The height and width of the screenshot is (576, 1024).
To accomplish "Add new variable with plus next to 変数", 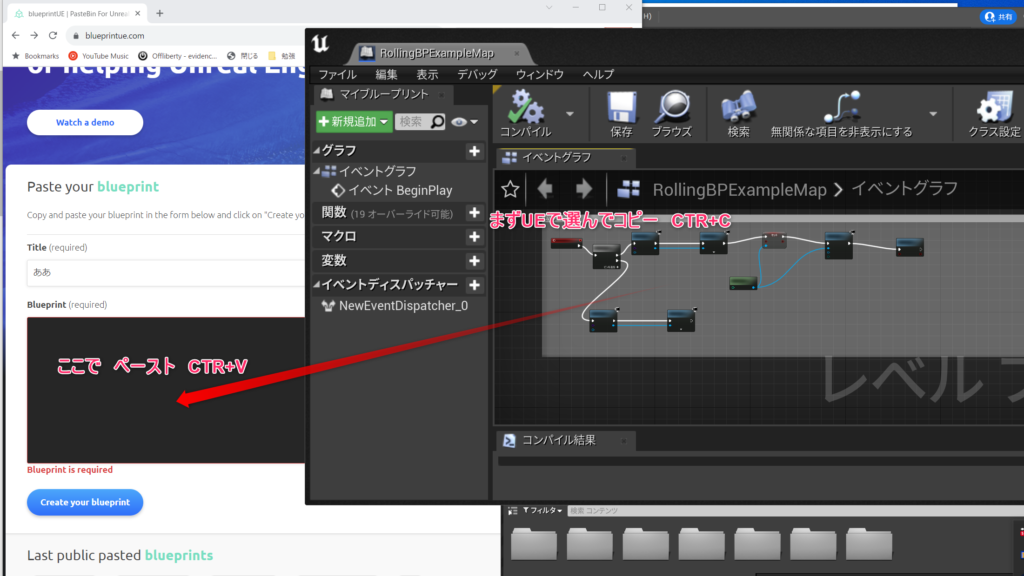I will point(474,261).
